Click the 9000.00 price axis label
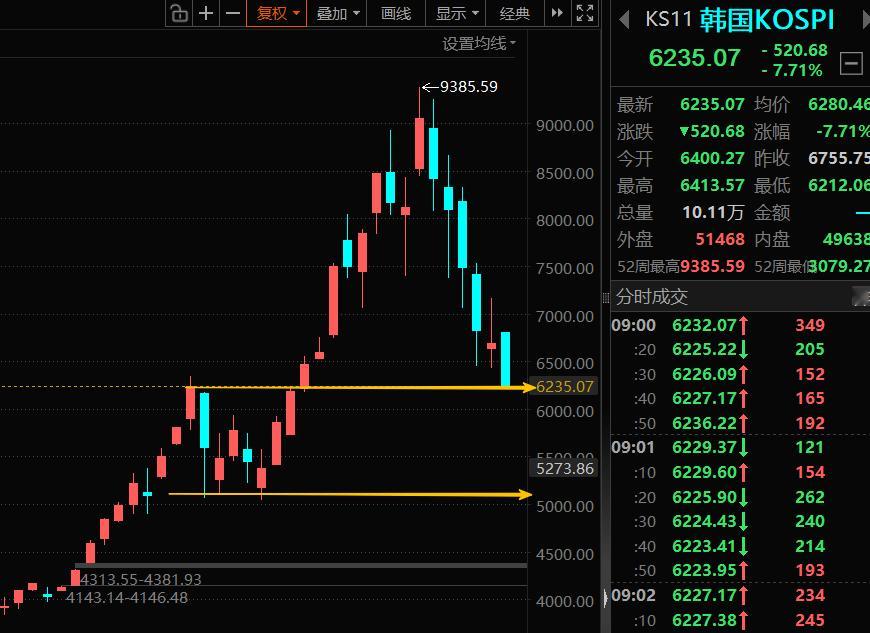Screen dimensions: 870x633 click(565, 125)
